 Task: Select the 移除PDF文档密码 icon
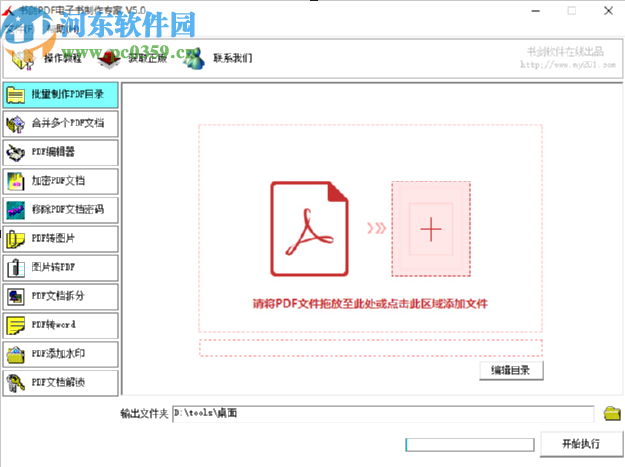16,210
